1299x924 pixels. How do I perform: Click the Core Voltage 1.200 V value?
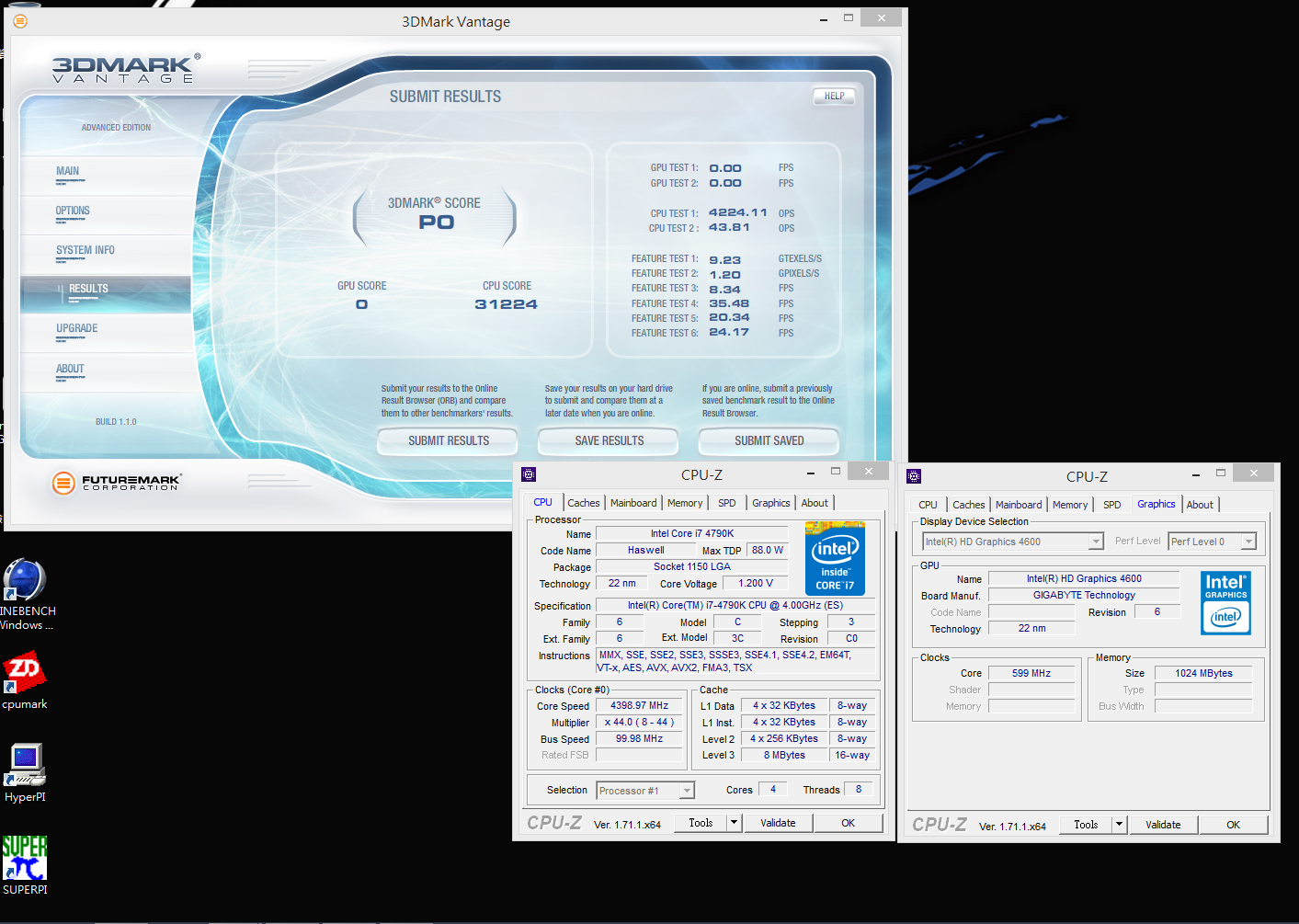point(756,584)
